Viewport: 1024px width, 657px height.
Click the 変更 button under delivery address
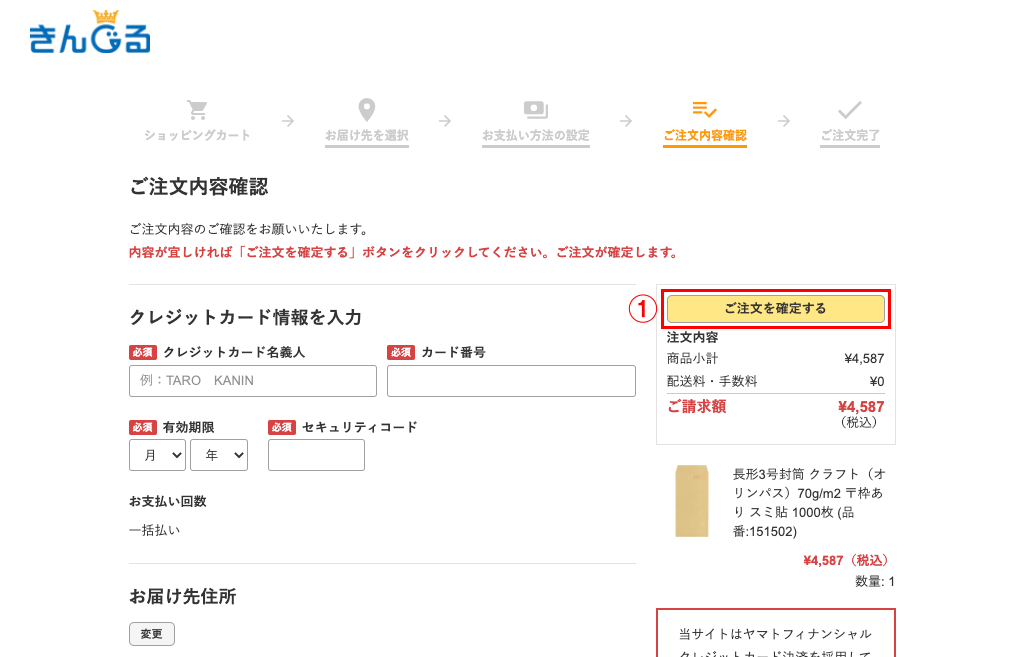tap(151, 634)
